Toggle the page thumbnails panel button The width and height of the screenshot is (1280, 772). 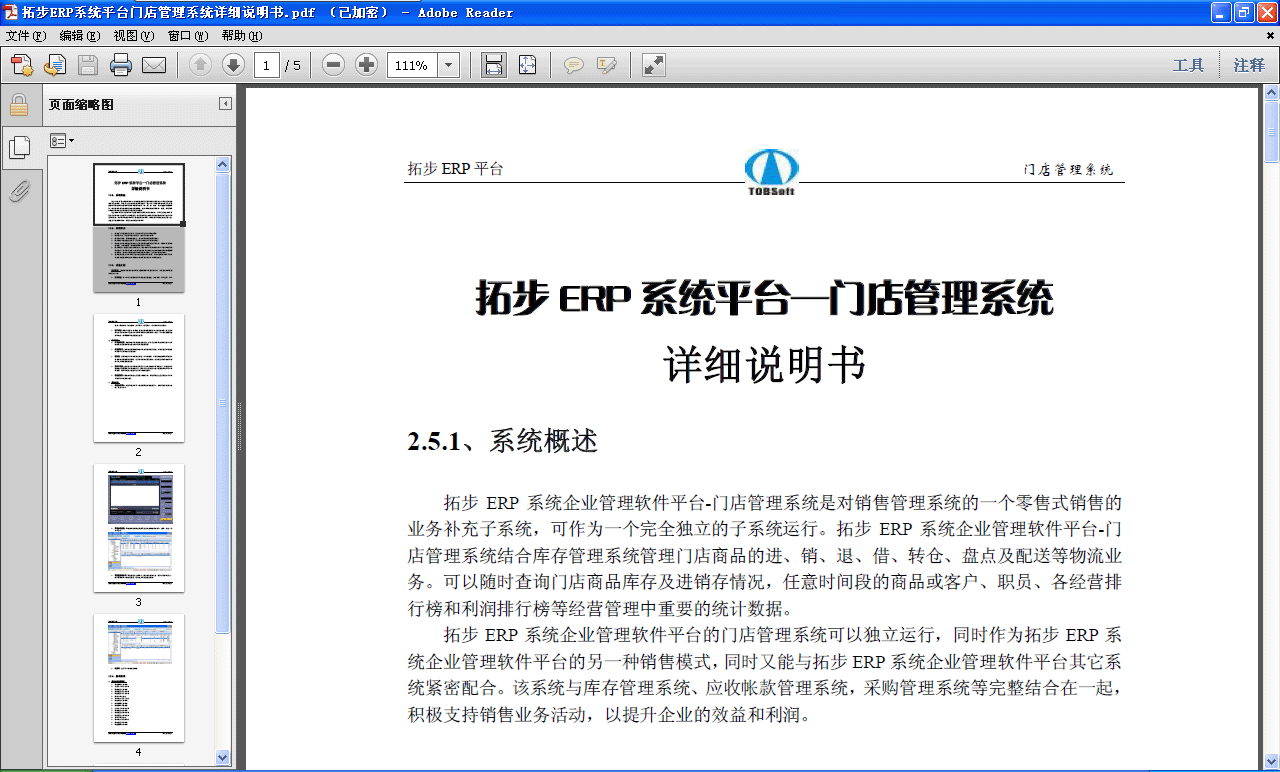19,148
